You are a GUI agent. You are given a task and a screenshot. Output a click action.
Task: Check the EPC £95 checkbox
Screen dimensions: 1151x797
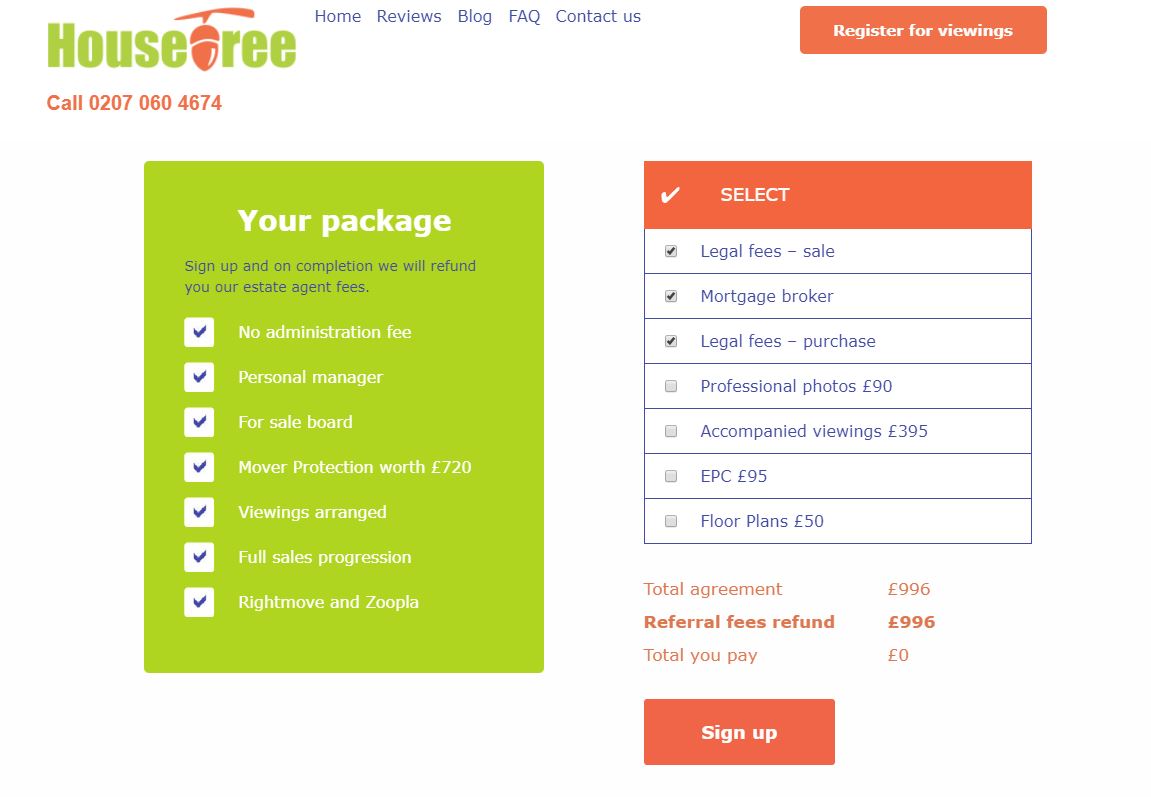[x=671, y=476]
